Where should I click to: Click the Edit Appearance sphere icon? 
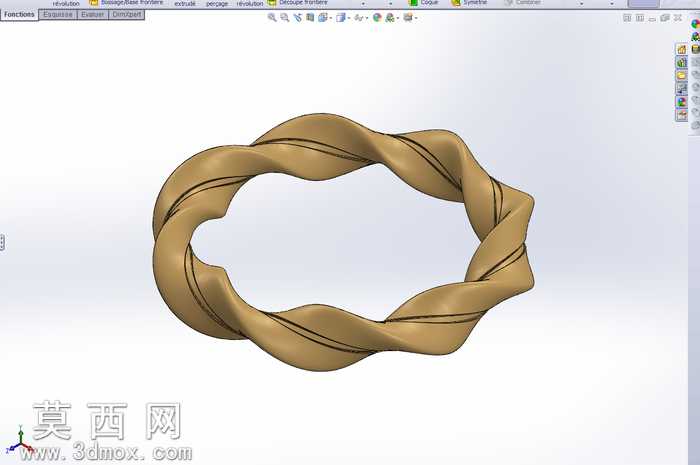coord(377,18)
